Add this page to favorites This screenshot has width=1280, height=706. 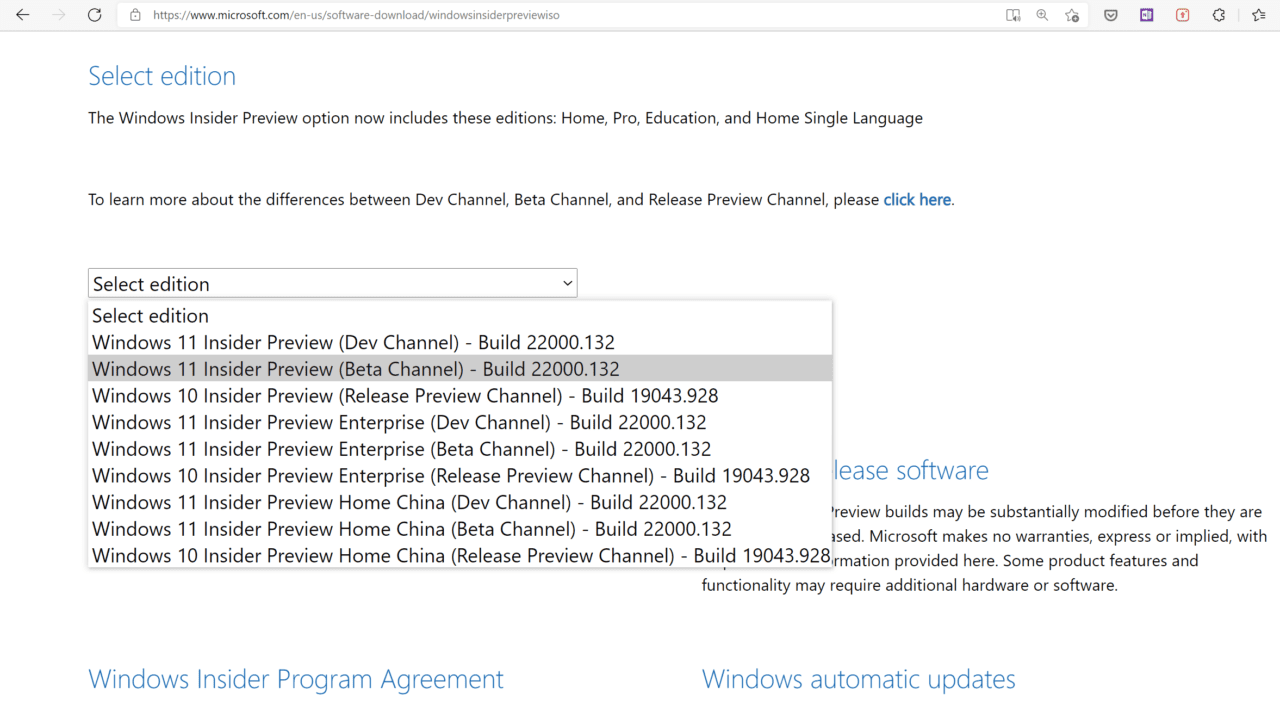[1072, 15]
